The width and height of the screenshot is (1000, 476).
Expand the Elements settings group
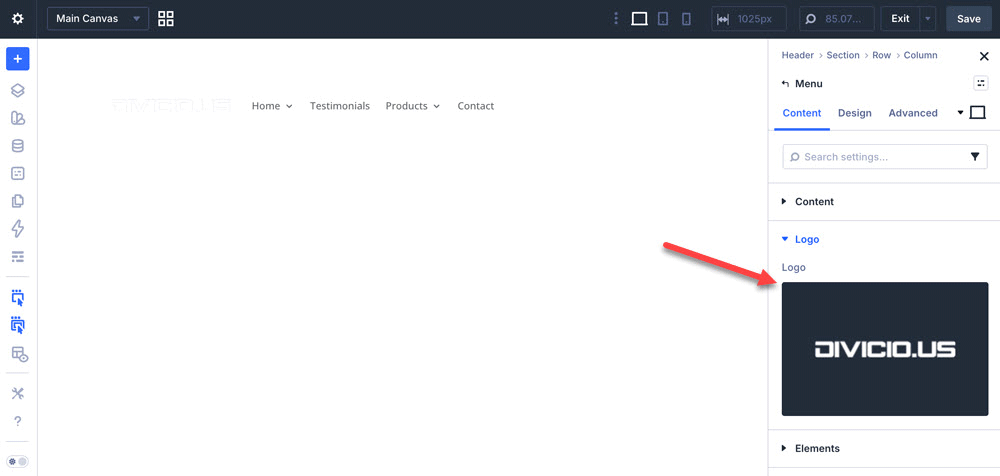[x=884, y=449]
